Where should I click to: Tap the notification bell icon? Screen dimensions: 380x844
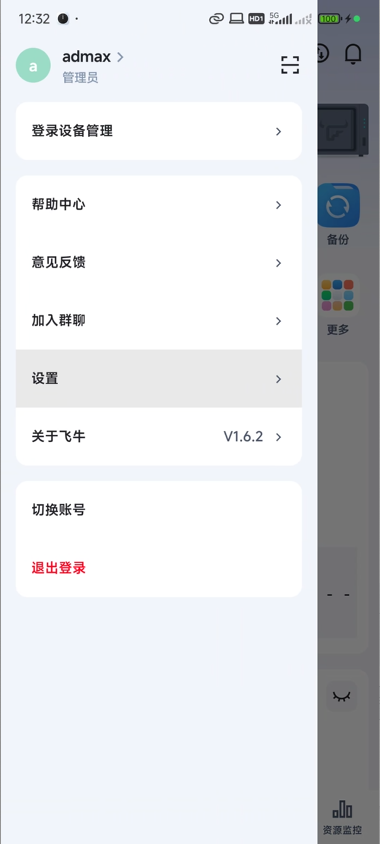click(x=353, y=53)
